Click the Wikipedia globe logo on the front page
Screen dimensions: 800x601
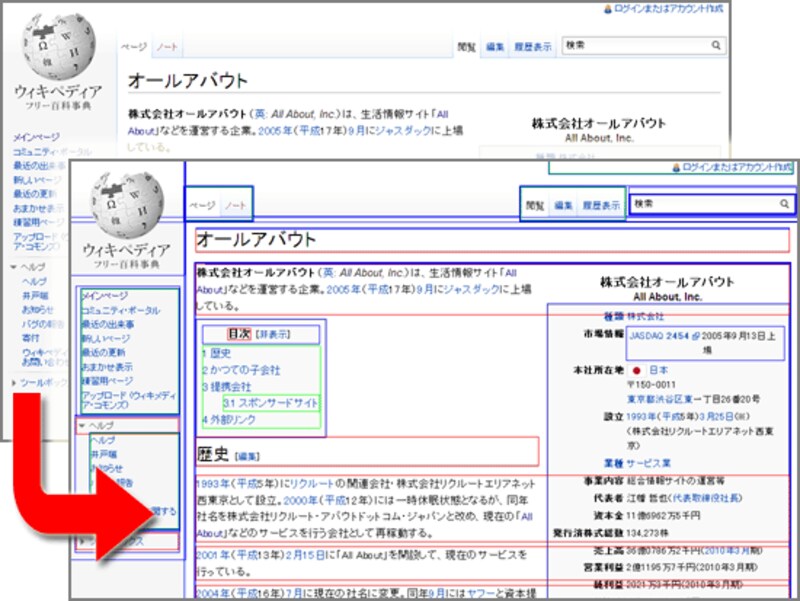tap(127, 205)
